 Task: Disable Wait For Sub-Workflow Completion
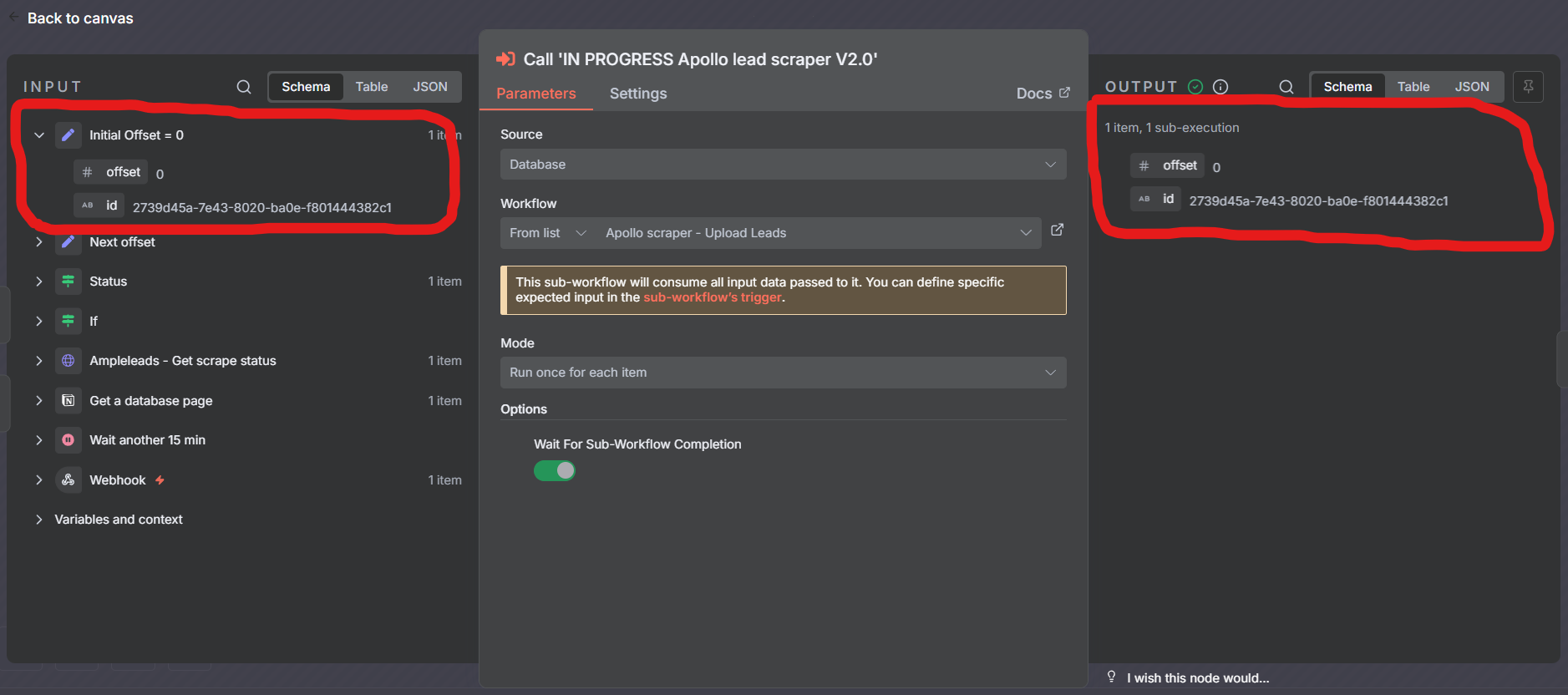[554, 470]
